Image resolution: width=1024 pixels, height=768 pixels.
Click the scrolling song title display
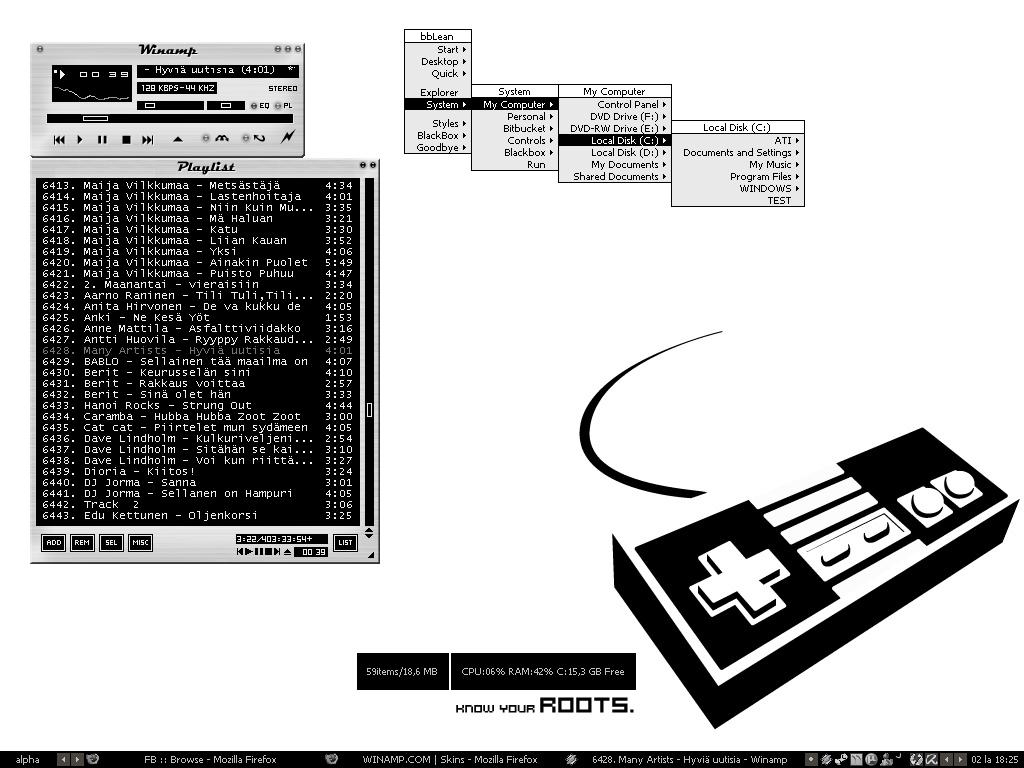tap(218, 70)
